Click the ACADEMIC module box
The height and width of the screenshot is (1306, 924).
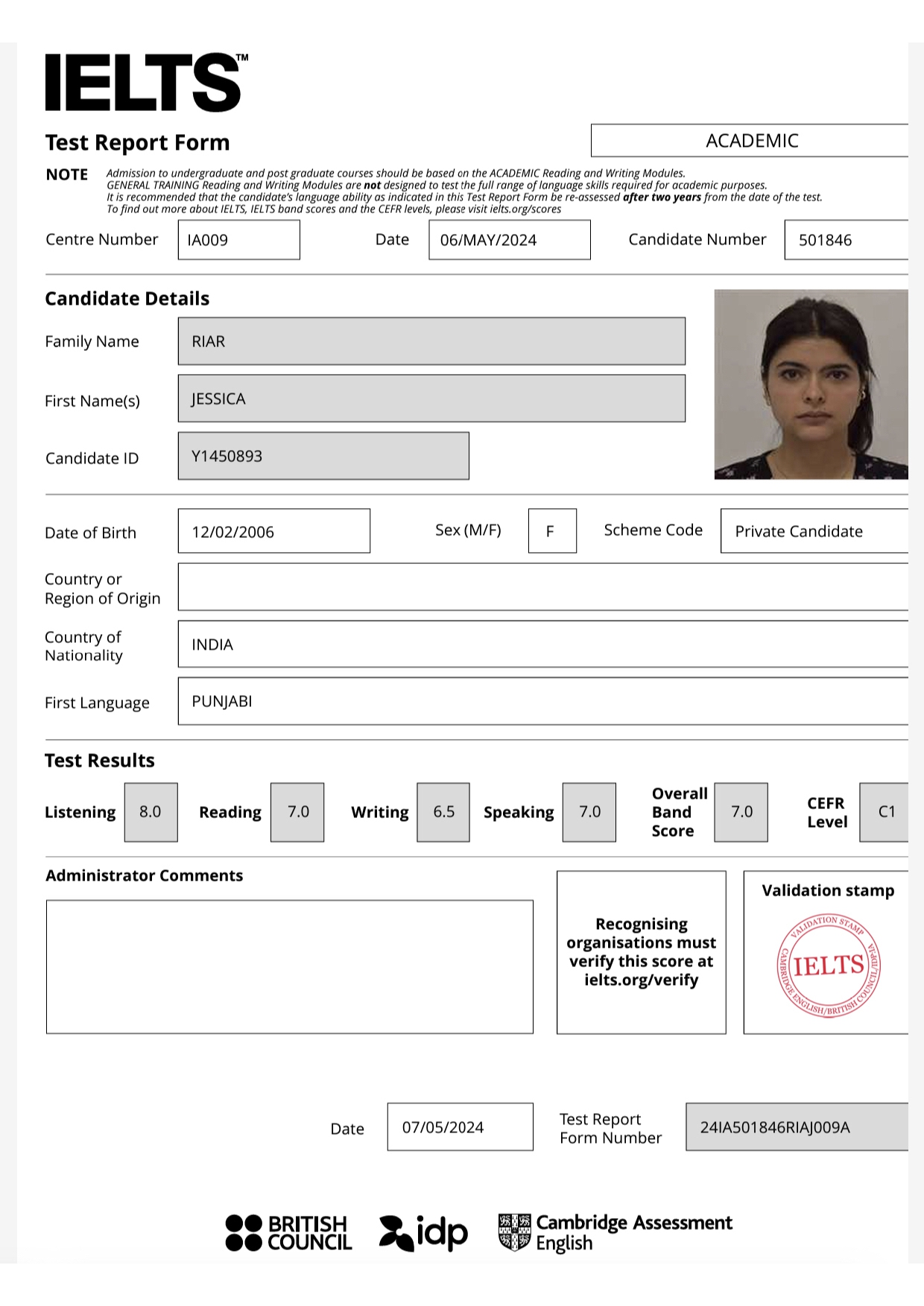750,141
